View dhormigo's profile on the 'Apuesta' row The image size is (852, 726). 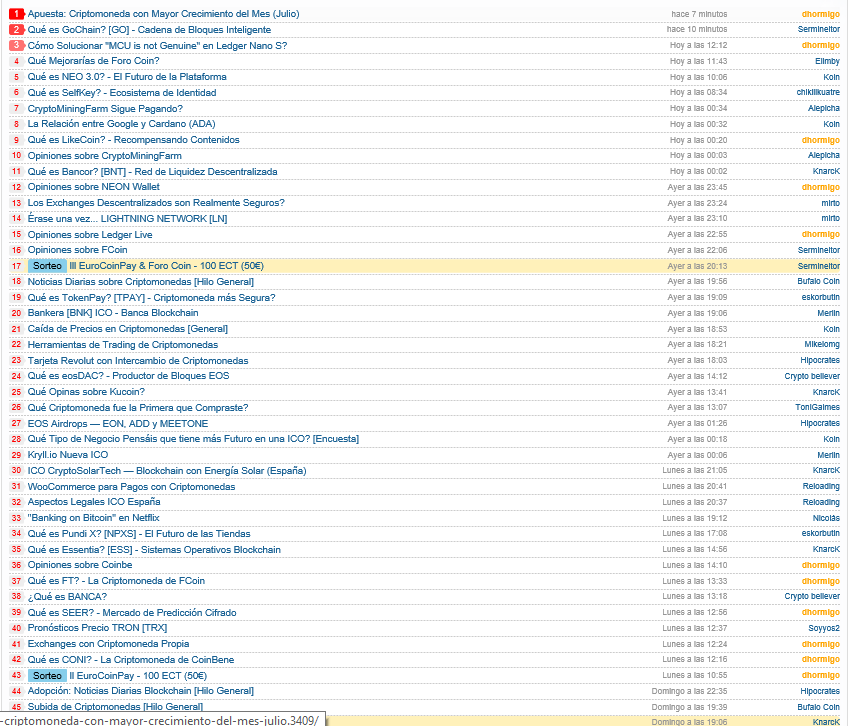pyautogui.click(x=820, y=14)
